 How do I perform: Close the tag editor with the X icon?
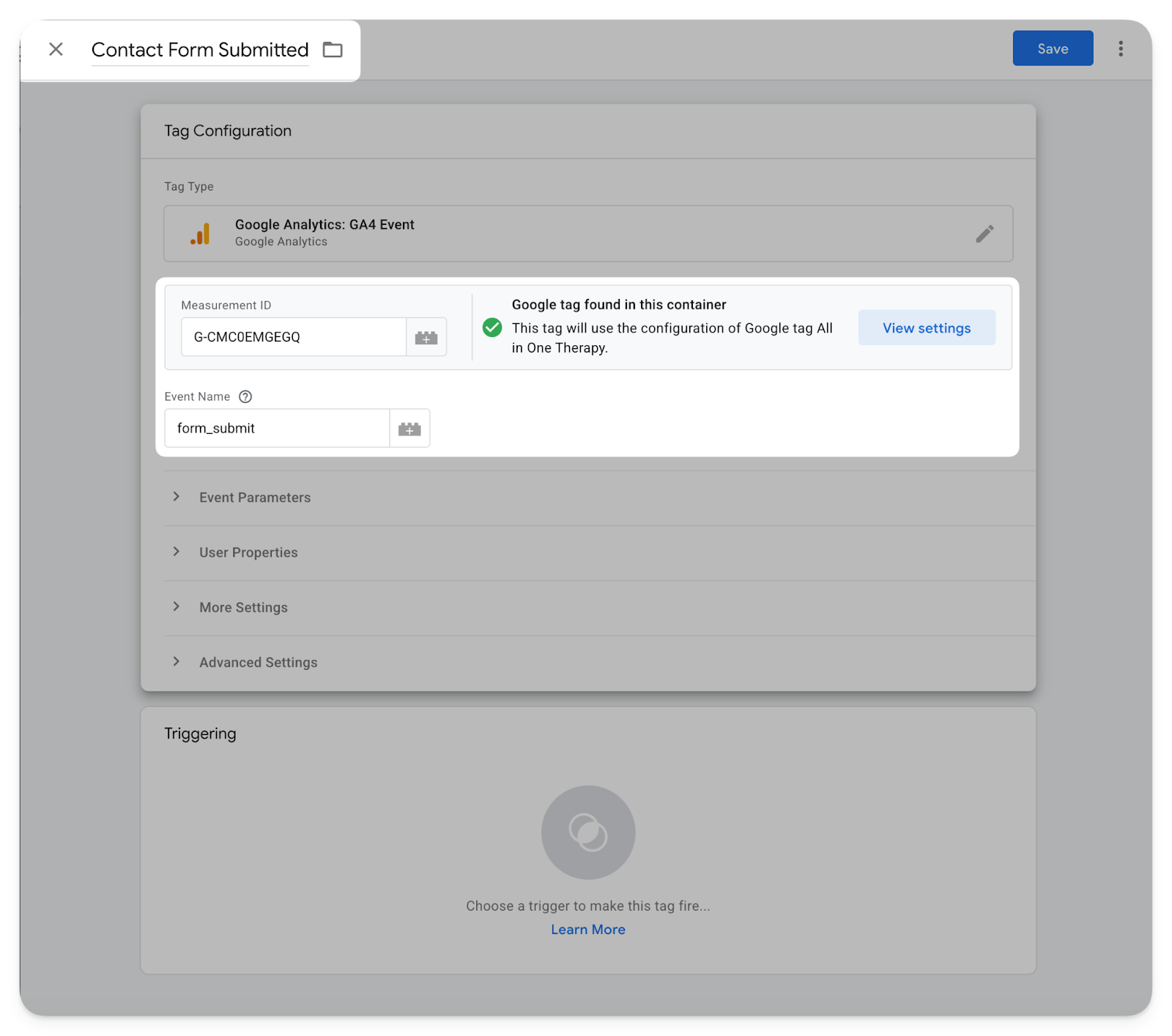pos(56,49)
